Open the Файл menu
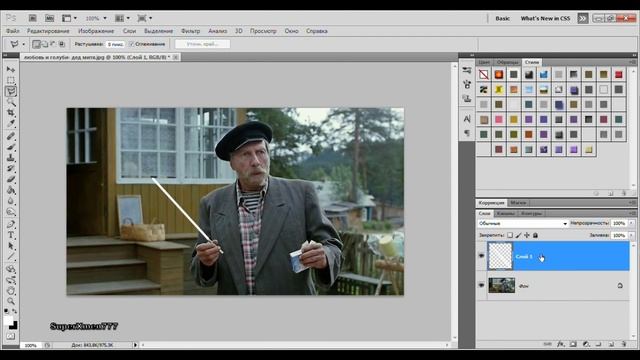The height and width of the screenshot is (360, 640). coord(13,31)
